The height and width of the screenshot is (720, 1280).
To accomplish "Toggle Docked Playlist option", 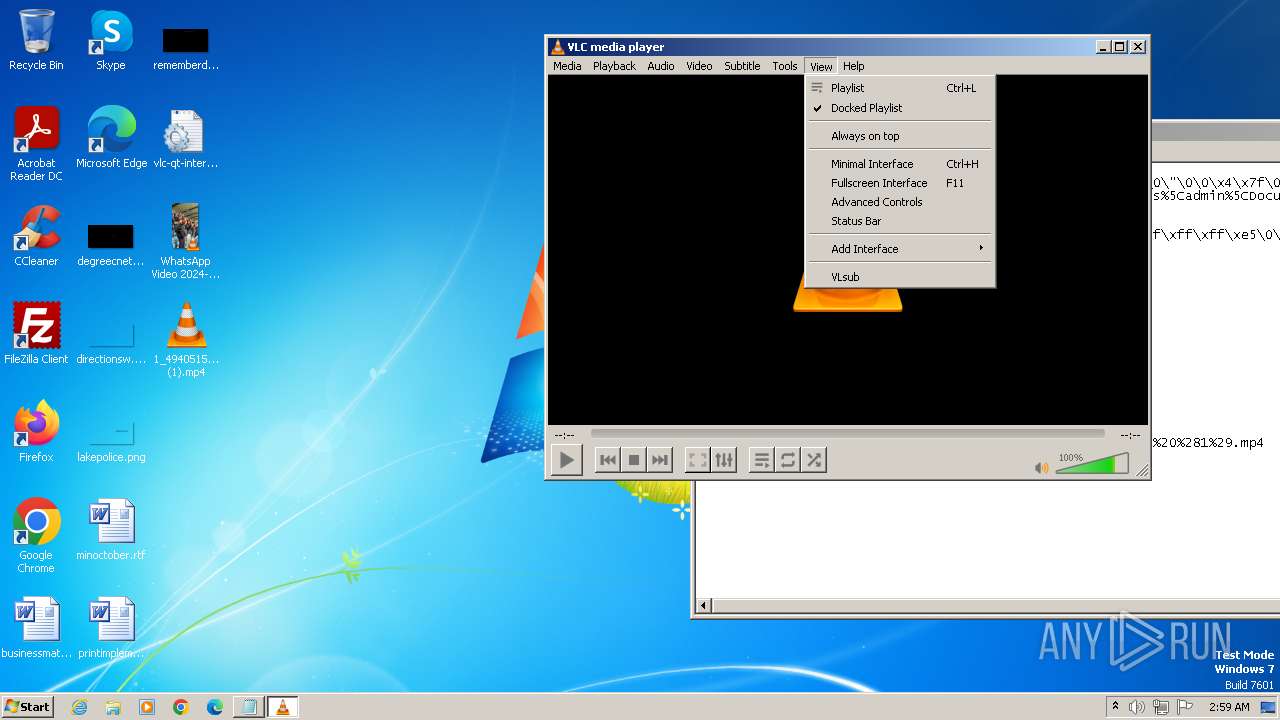I will pos(900,108).
